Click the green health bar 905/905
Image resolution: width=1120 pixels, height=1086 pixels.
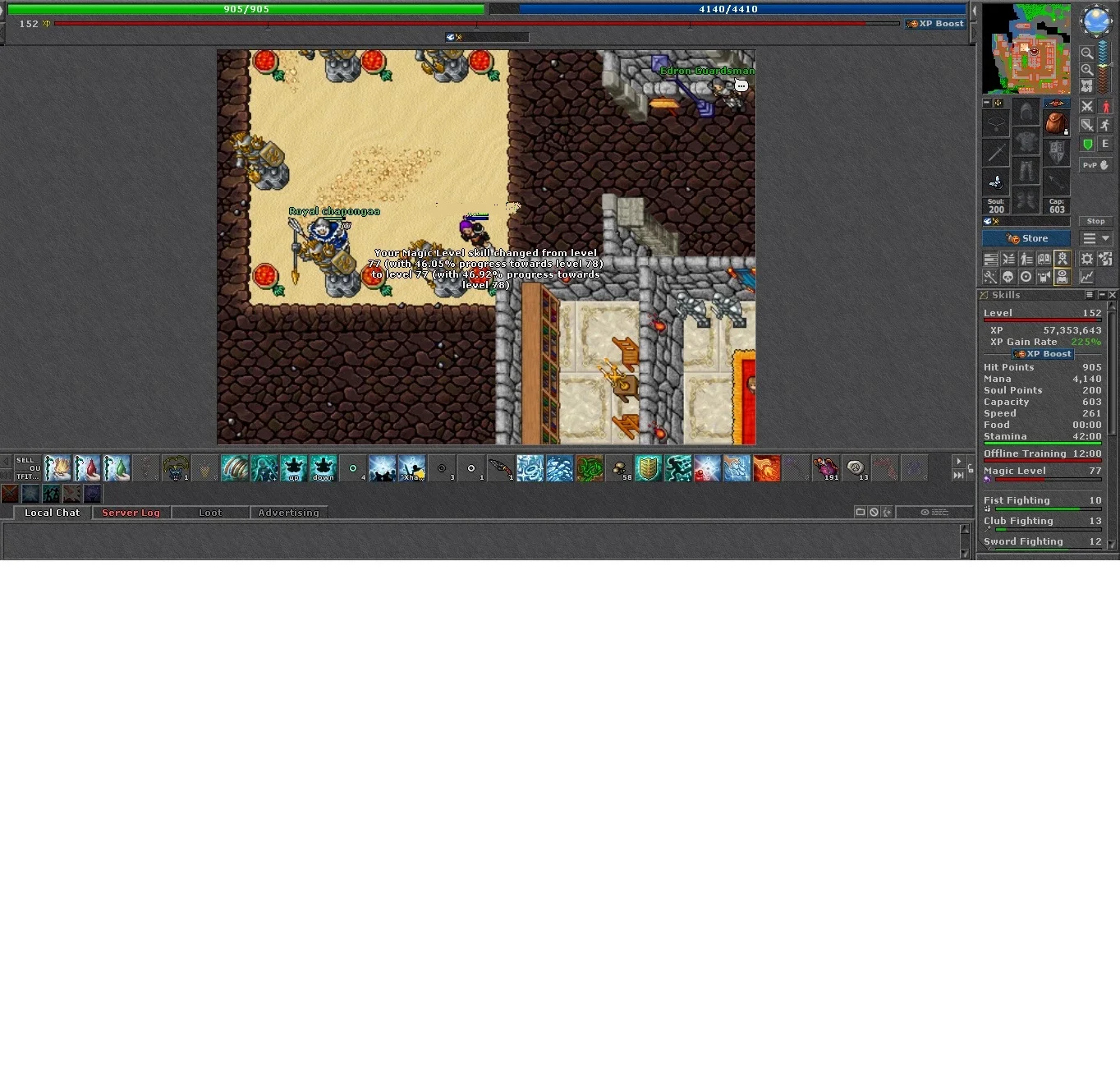pyautogui.click(x=246, y=9)
